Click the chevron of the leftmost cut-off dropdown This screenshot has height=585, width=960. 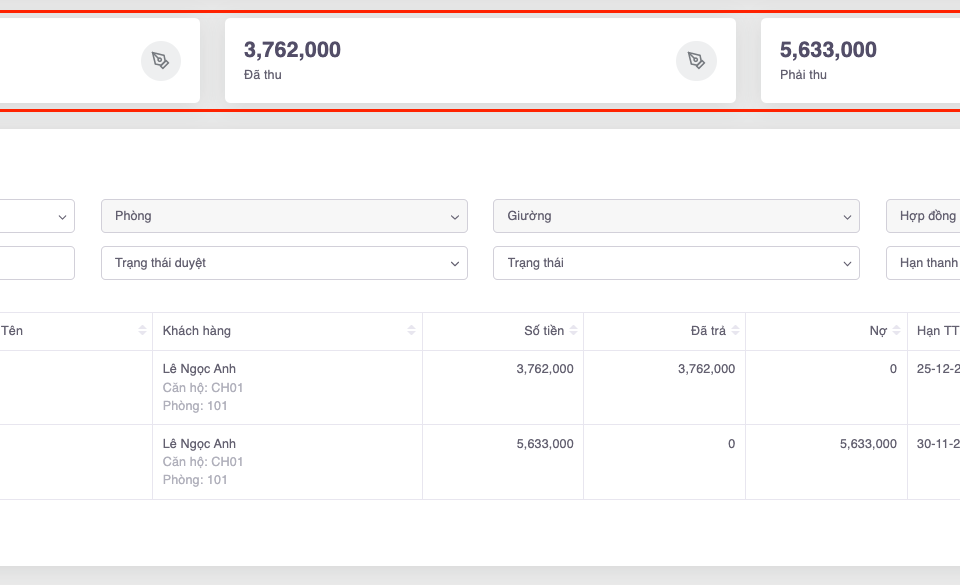[62, 216]
